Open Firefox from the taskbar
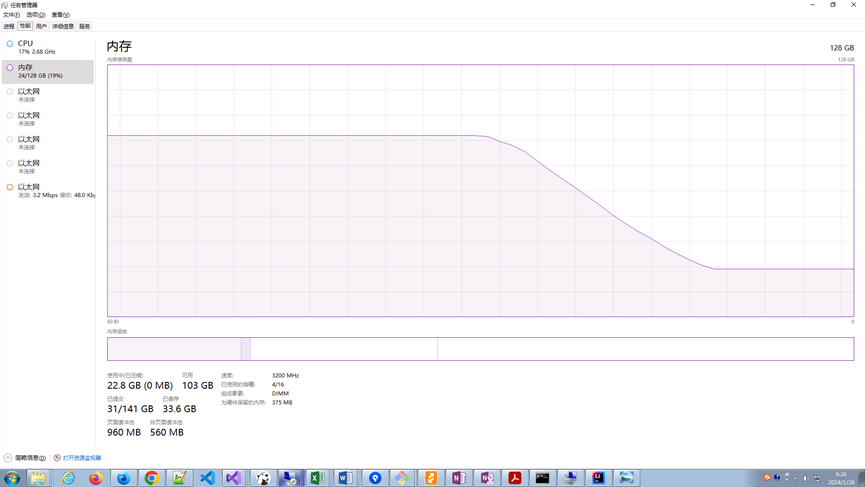Screen dimensions: 865x487 tap(96, 478)
